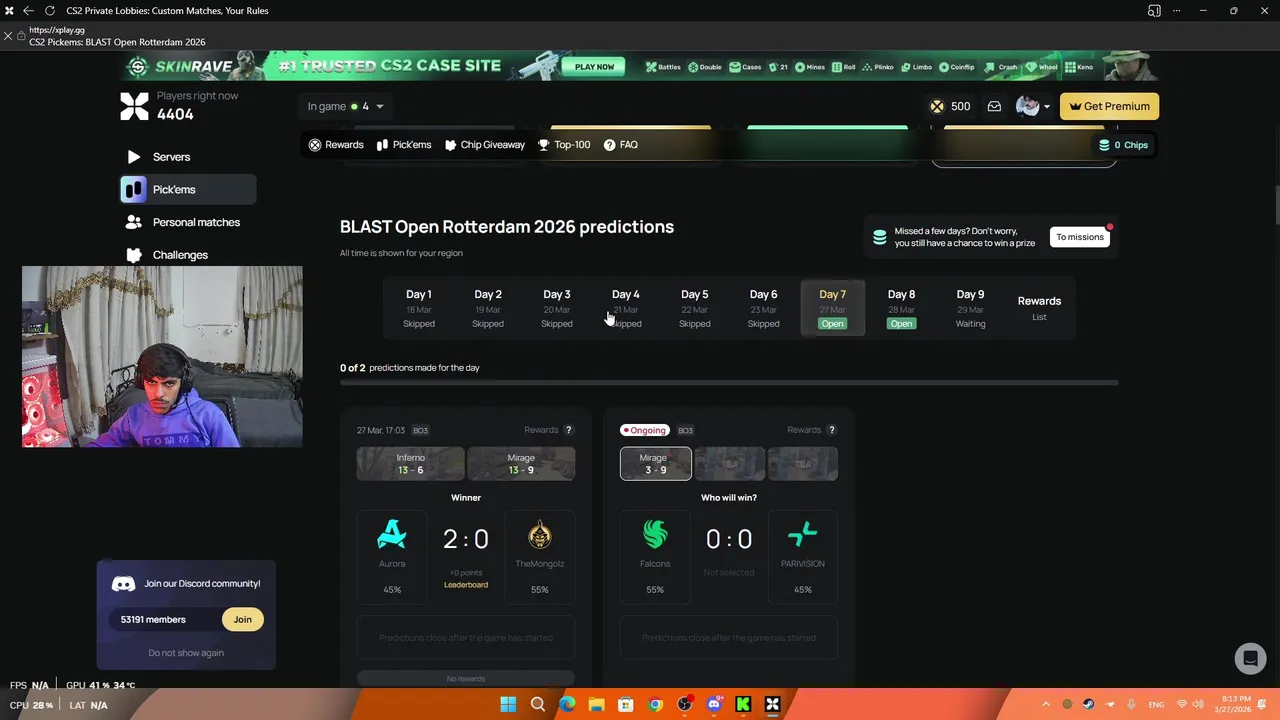The image size is (1280, 720).
Task: Click the Players right now 4404 text
Action: [x=197, y=106]
